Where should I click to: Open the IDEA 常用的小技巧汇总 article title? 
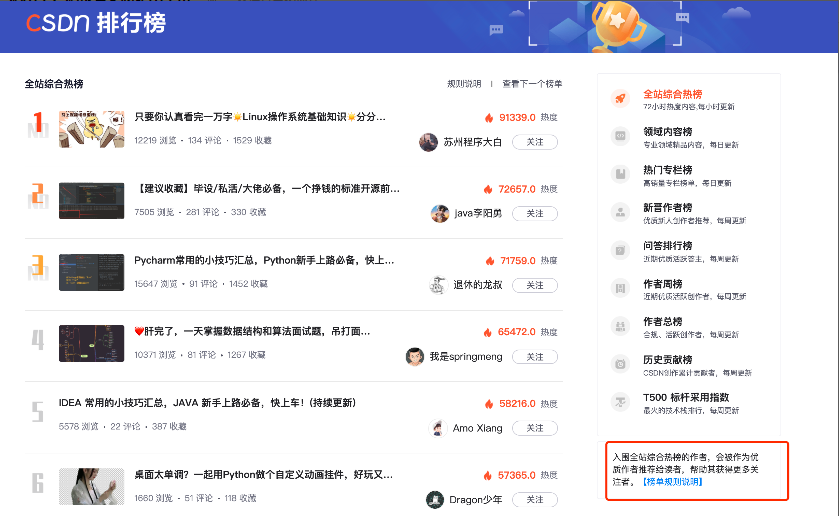(x=207, y=403)
